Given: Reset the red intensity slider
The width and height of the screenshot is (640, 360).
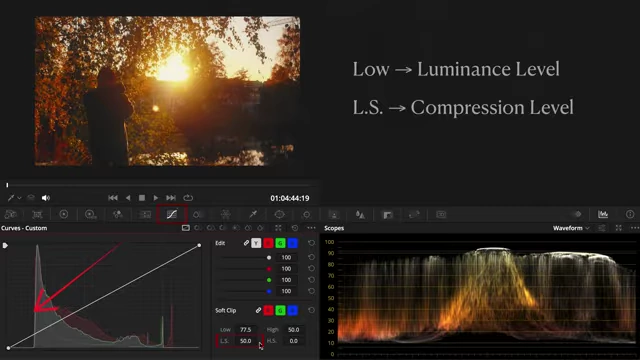Looking at the screenshot, I should pos(311,269).
